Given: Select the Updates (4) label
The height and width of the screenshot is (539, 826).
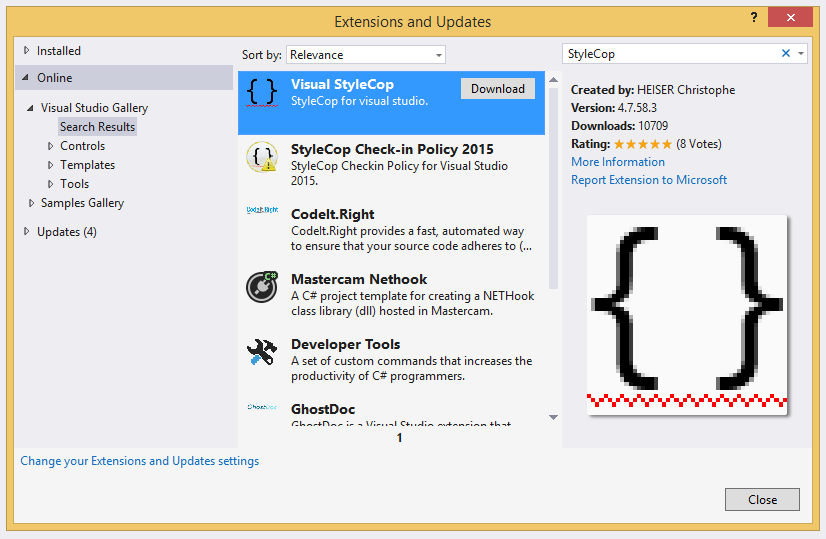Looking at the screenshot, I should tap(66, 232).
